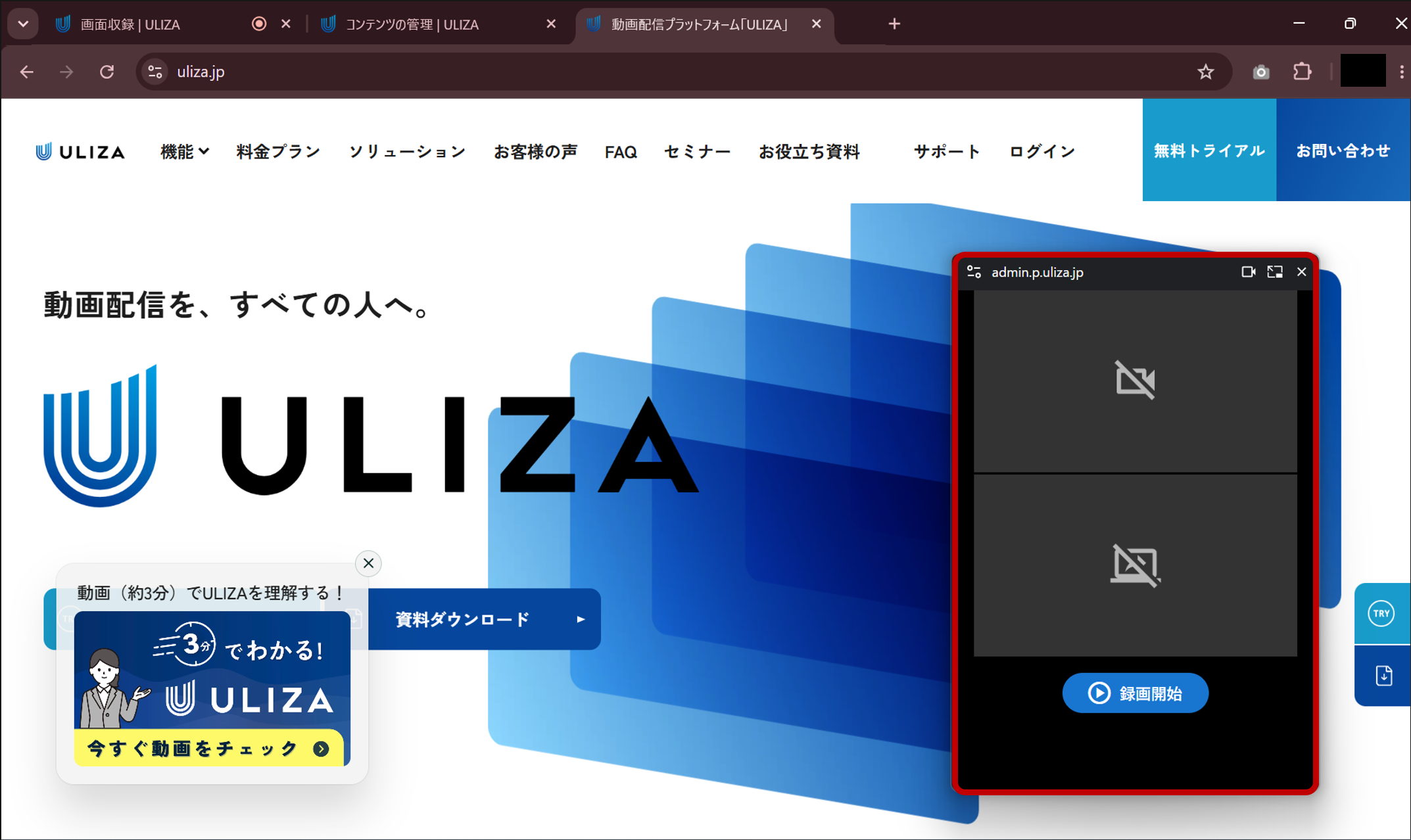Go back to the previous page

coord(27,72)
